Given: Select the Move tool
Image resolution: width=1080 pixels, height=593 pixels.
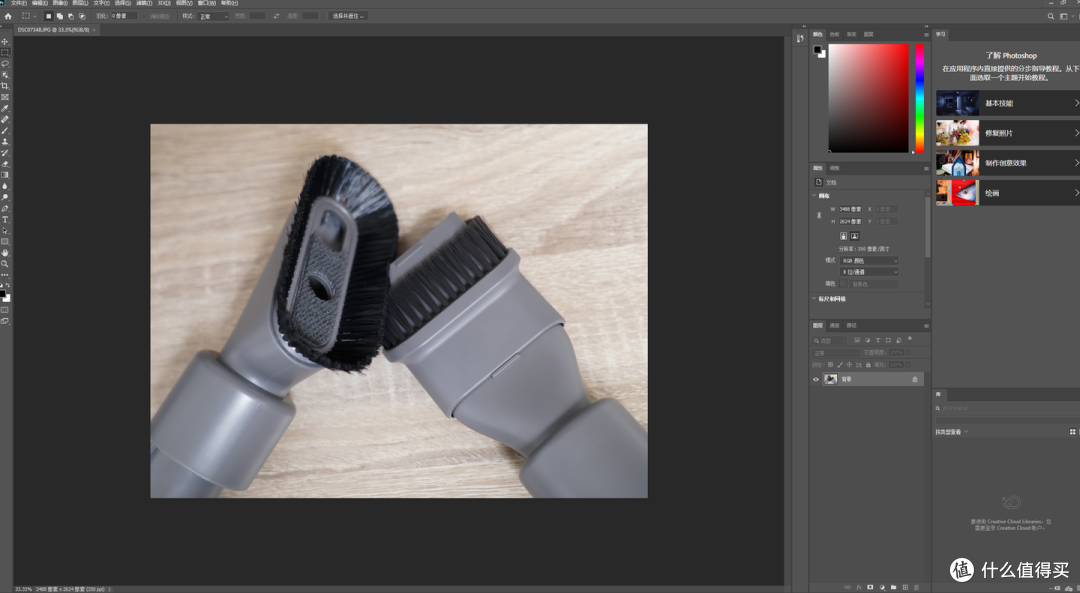Looking at the screenshot, I should coord(5,41).
